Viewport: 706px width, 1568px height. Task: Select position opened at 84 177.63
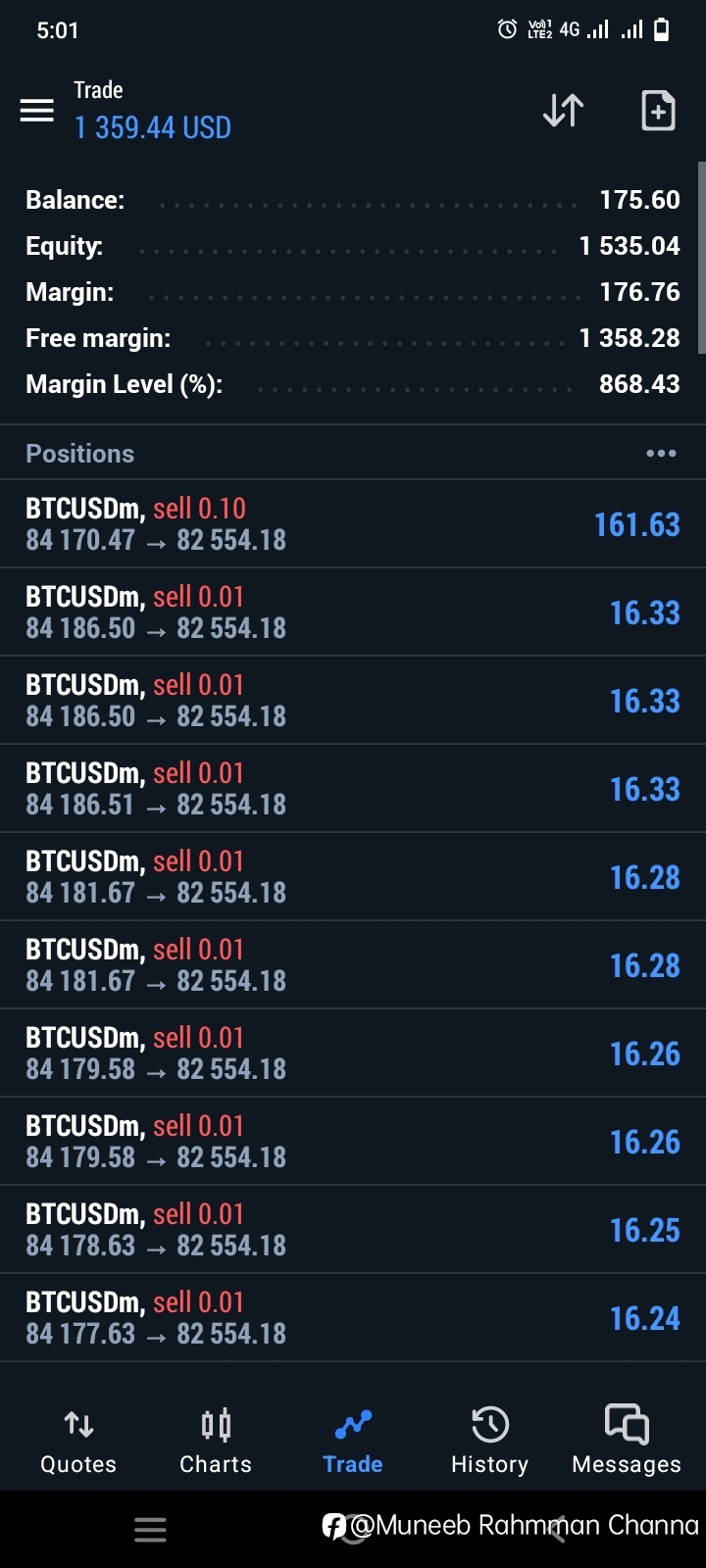(353, 1317)
